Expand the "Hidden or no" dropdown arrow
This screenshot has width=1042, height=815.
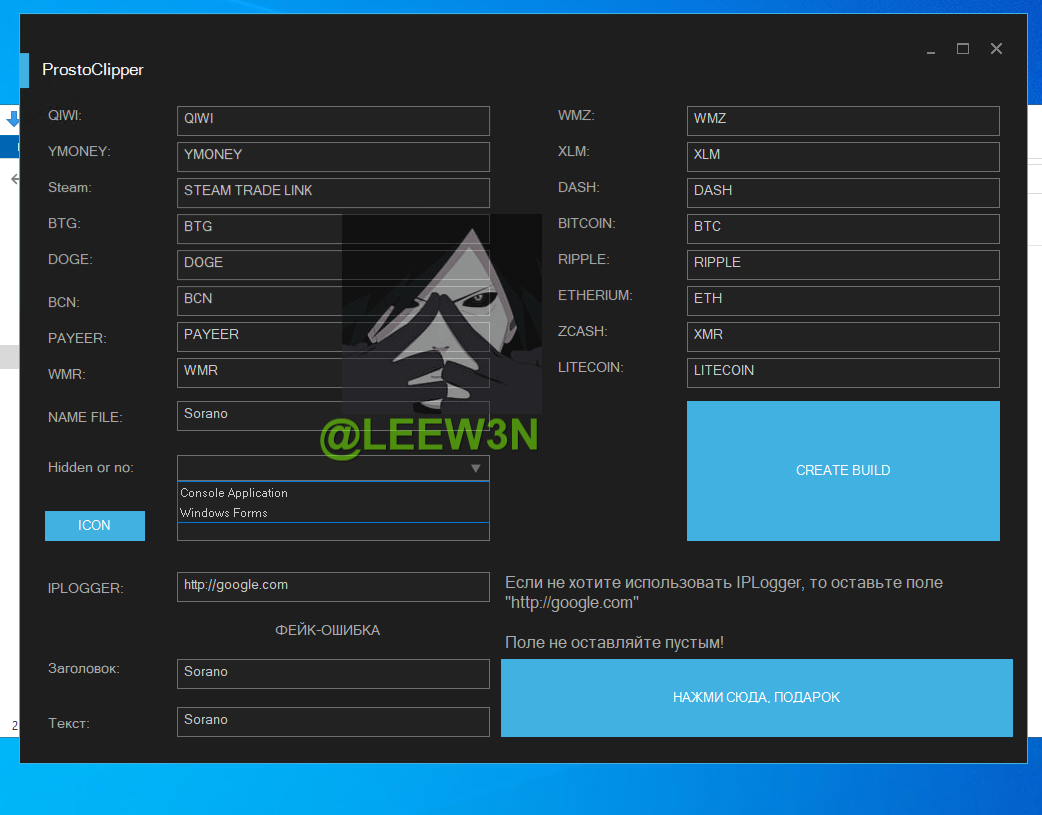coord(476,468)
